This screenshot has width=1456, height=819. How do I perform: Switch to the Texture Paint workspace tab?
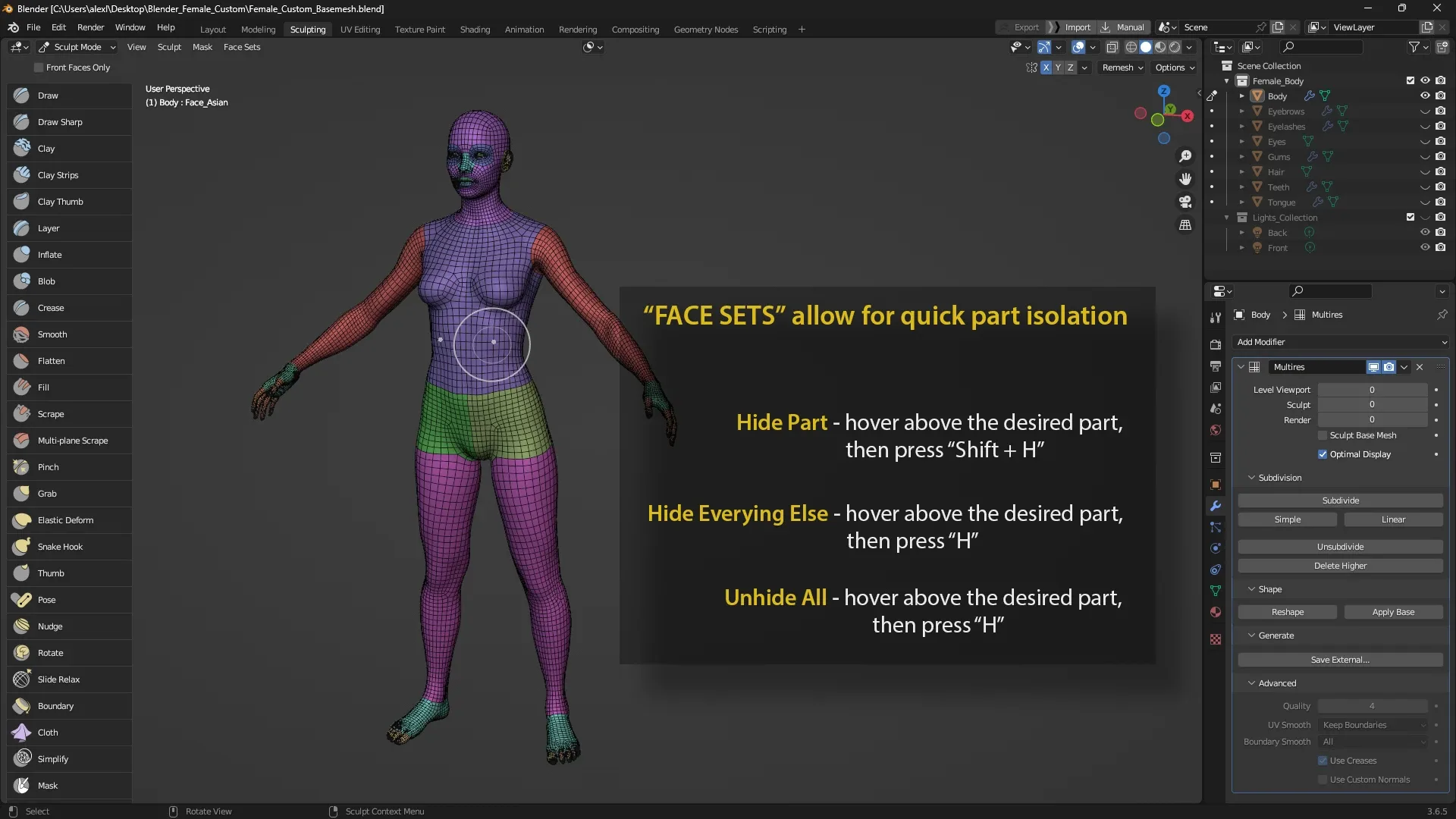click(x=419, y=30)
